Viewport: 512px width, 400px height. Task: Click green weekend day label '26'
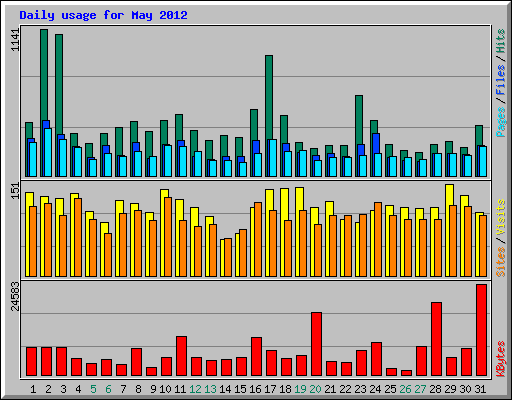tap(405, 389)
